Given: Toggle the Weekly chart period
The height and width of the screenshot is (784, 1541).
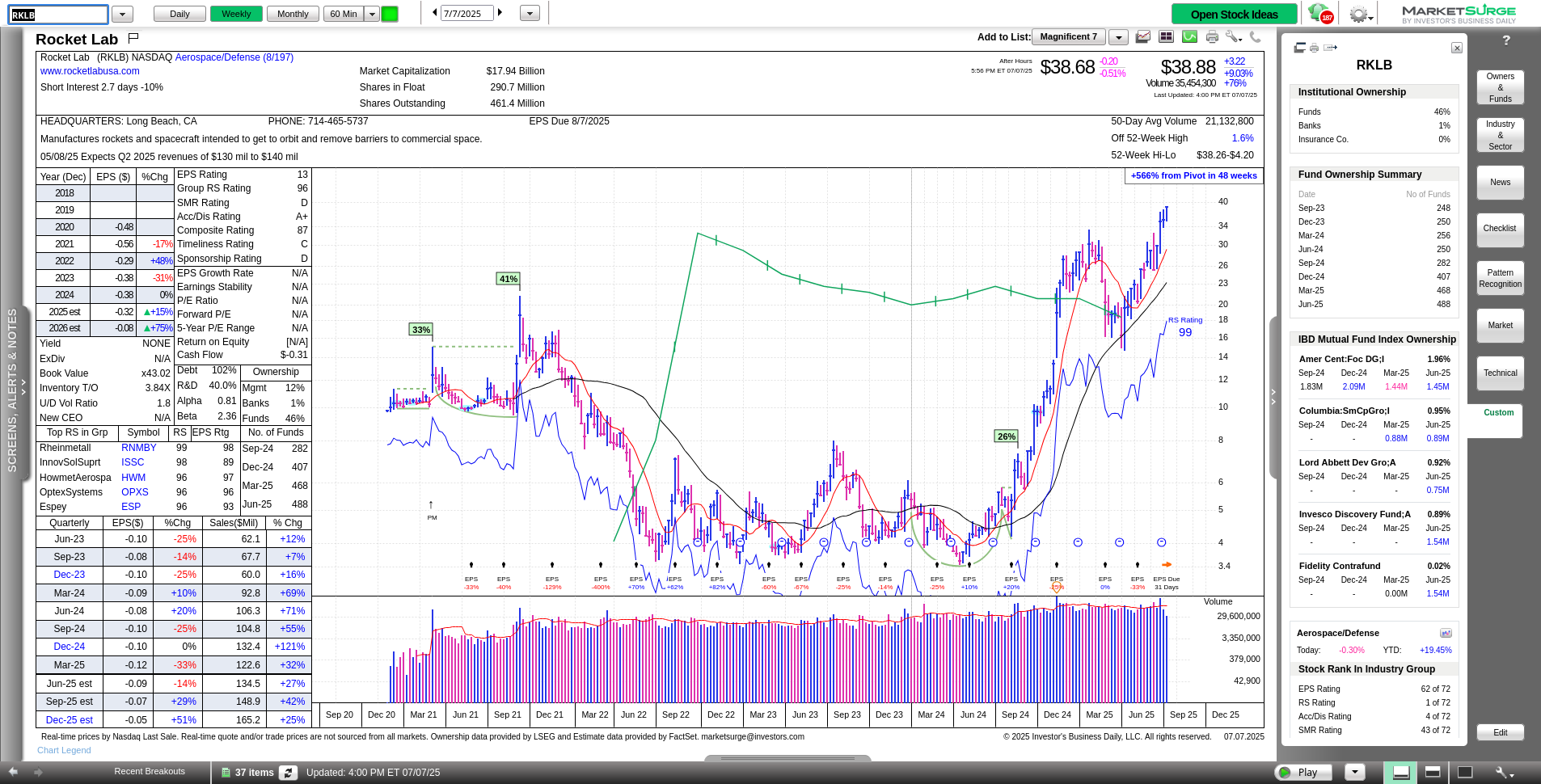Looking at the screenshot, I should [x=236, y=14].
